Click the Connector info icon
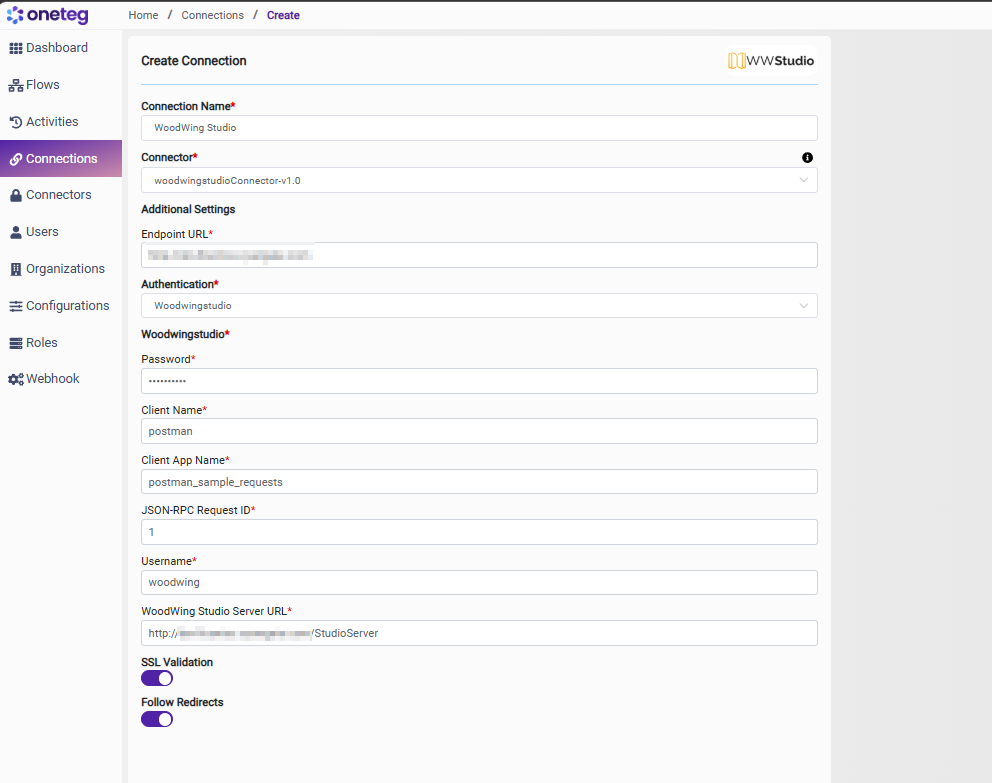Viewport: 992px width, 783px height. [x=807, y=157]
